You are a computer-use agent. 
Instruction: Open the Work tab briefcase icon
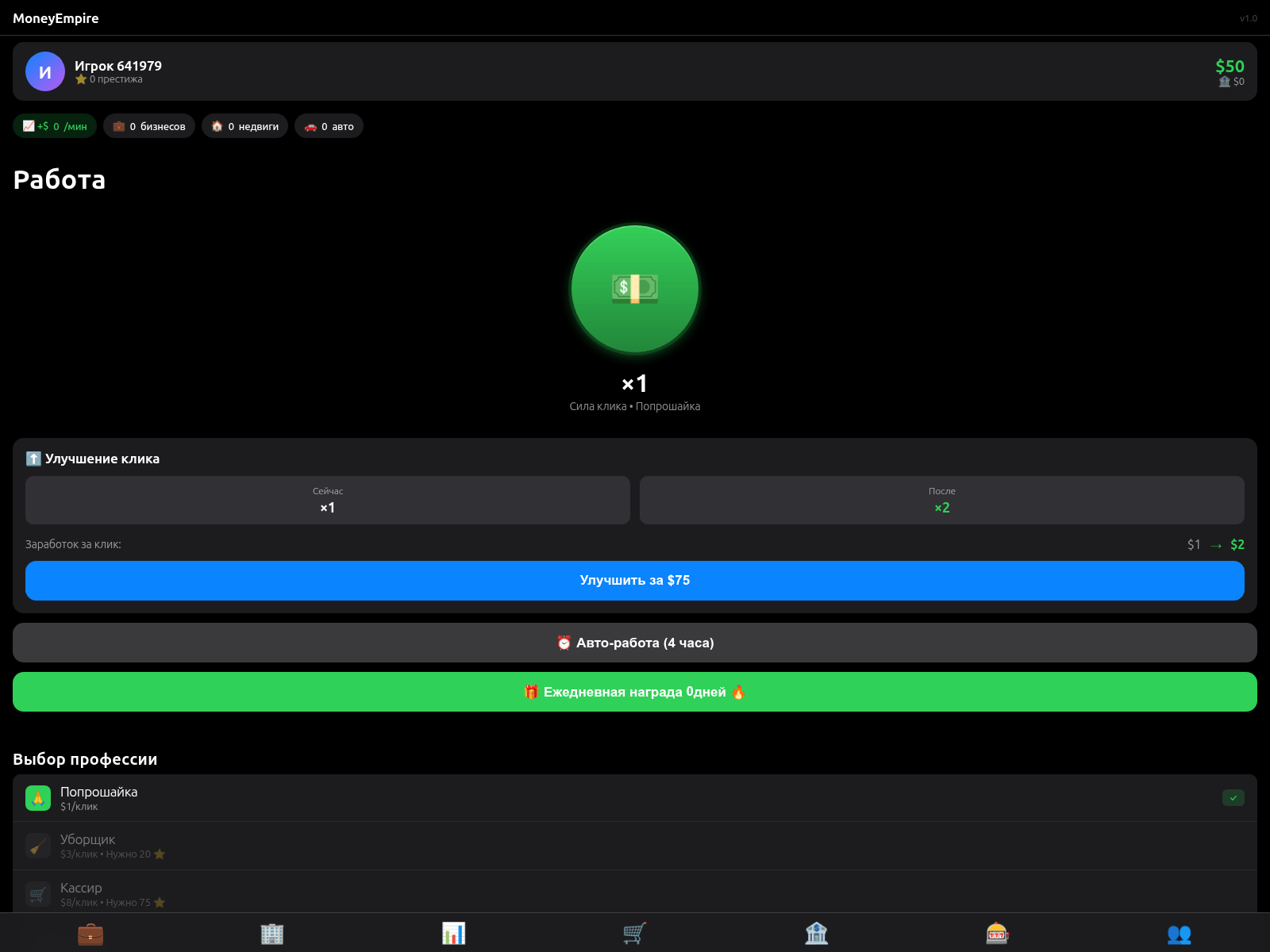90,934
